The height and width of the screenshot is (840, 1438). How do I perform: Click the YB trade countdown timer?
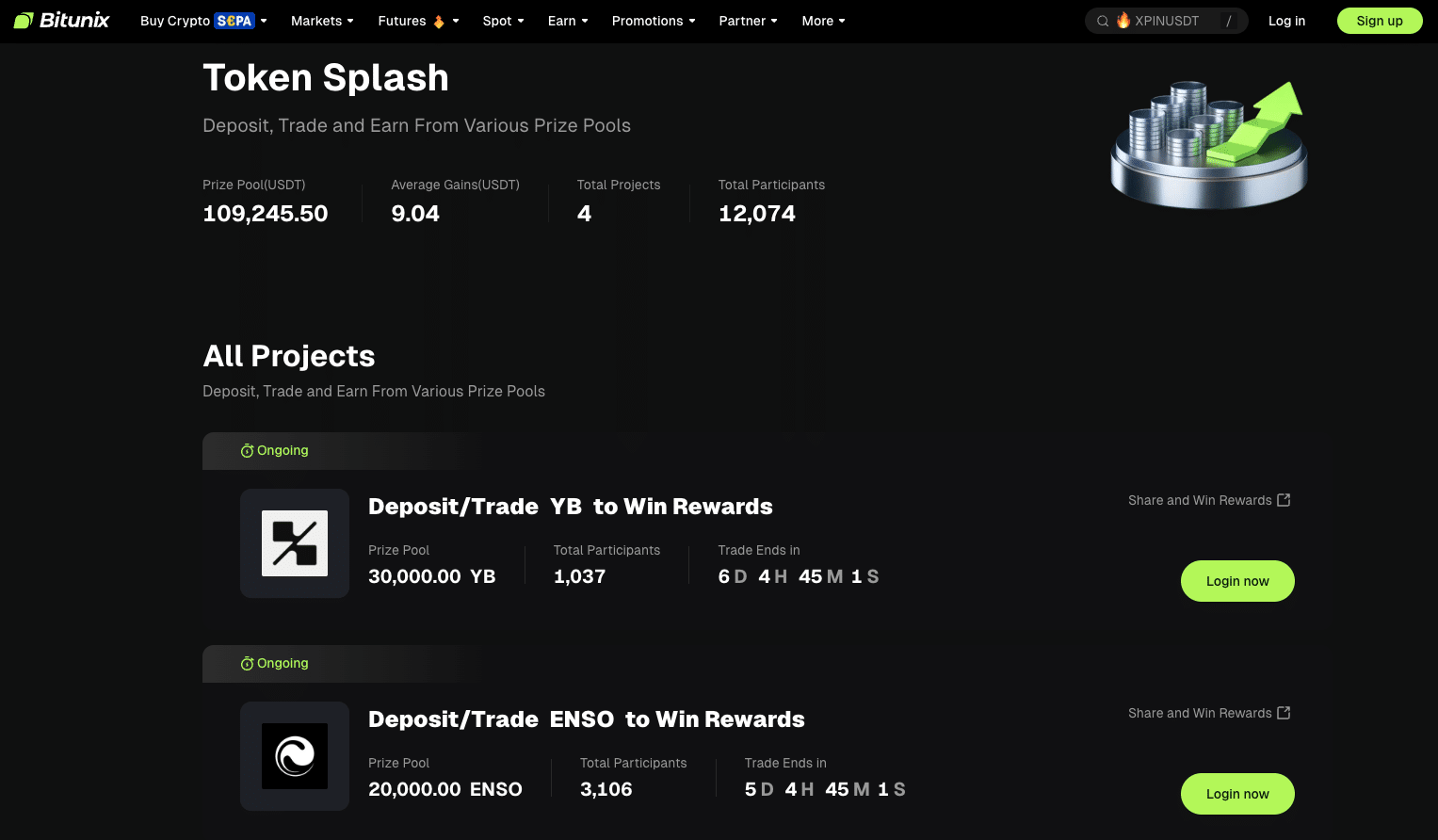pos(799,576)
